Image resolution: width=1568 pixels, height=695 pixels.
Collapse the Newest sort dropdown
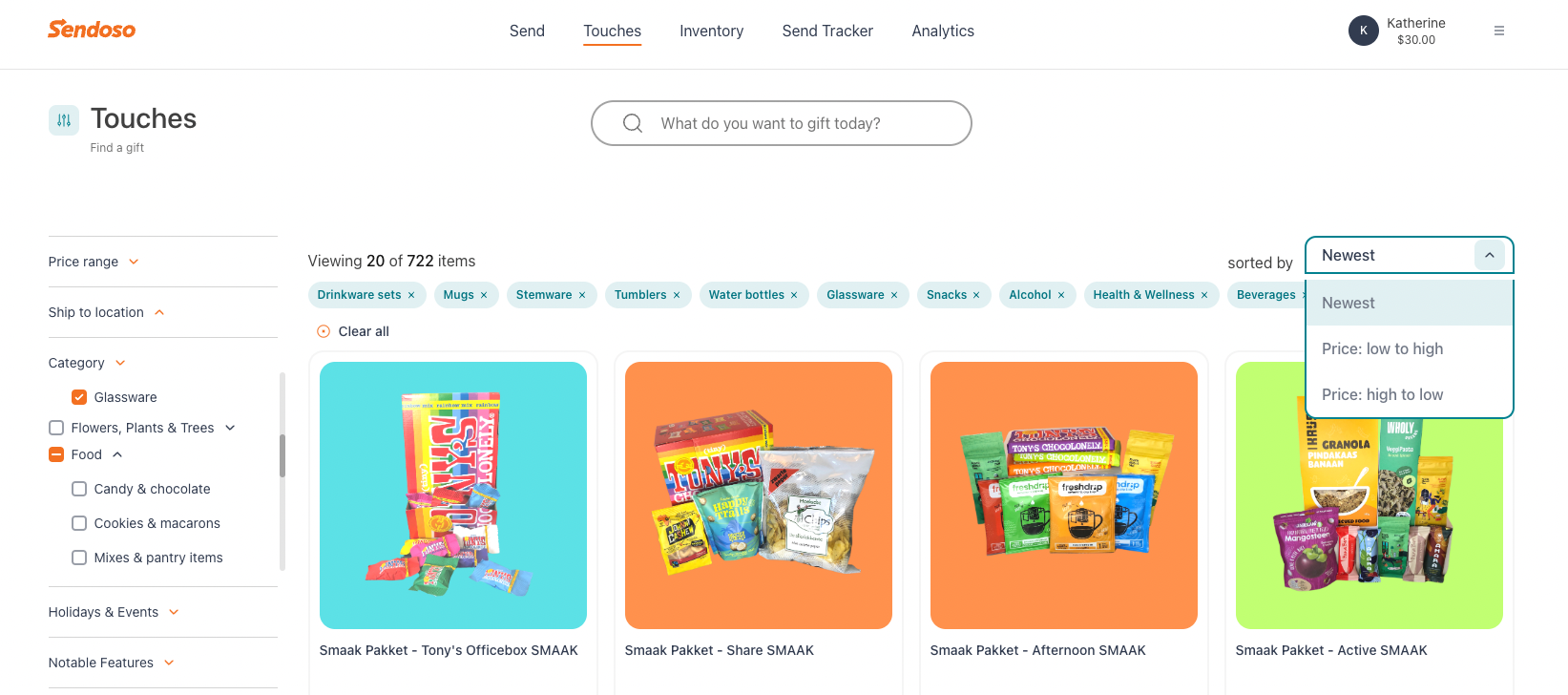click(1490, 255)
